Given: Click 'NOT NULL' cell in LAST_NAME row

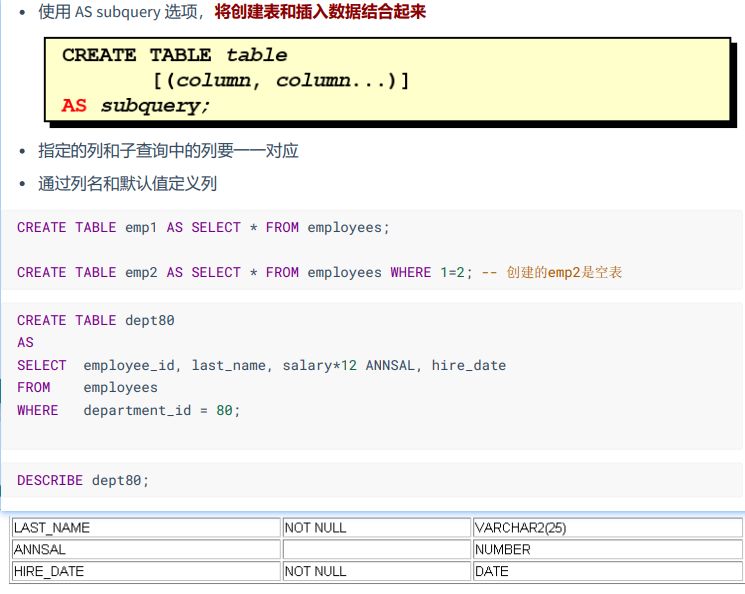Looking at the screenshot, I should (x=377, y=527).
